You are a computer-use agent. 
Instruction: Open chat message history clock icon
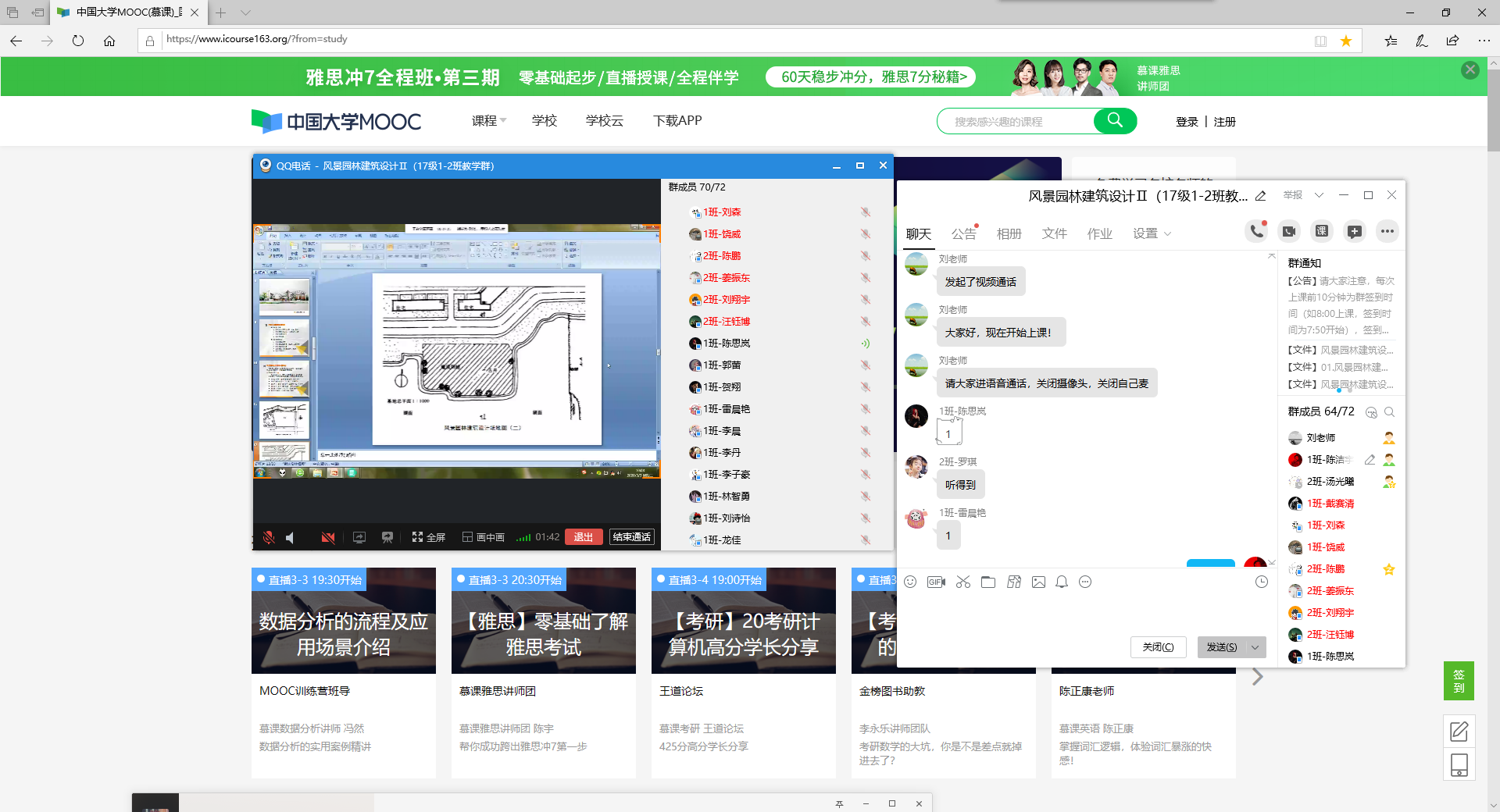click(1261, 582)
